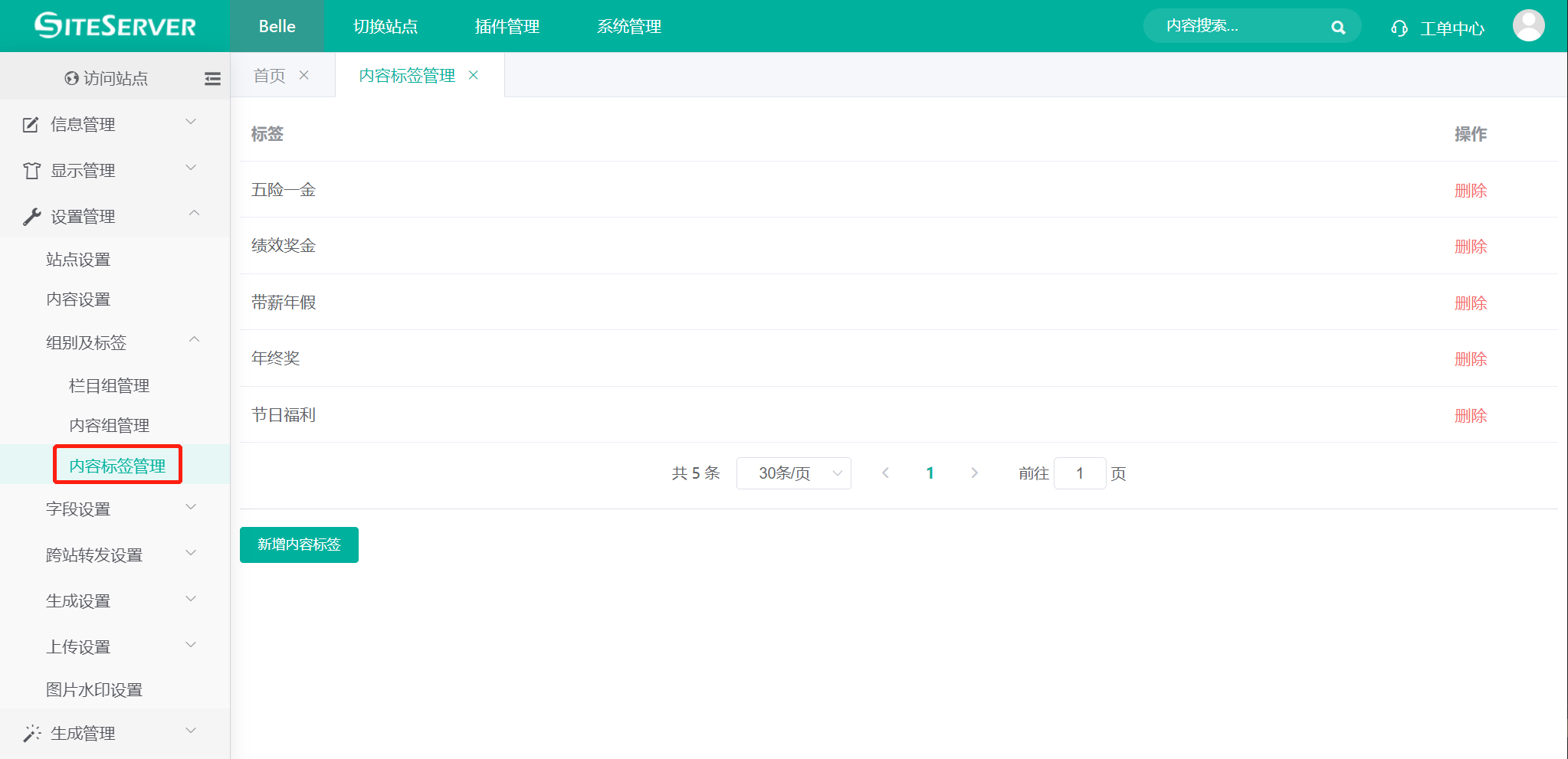Collapse the sidebar using the hamburger icon
1568x759 pixels.
[212, 78]
